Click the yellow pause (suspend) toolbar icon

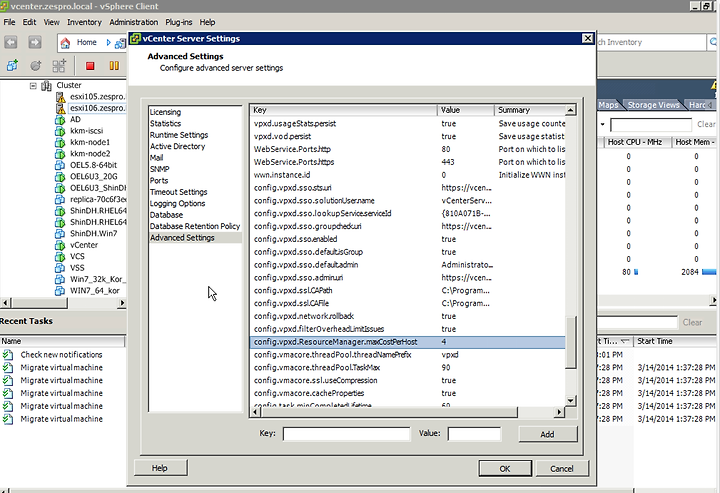coord(114,66)
